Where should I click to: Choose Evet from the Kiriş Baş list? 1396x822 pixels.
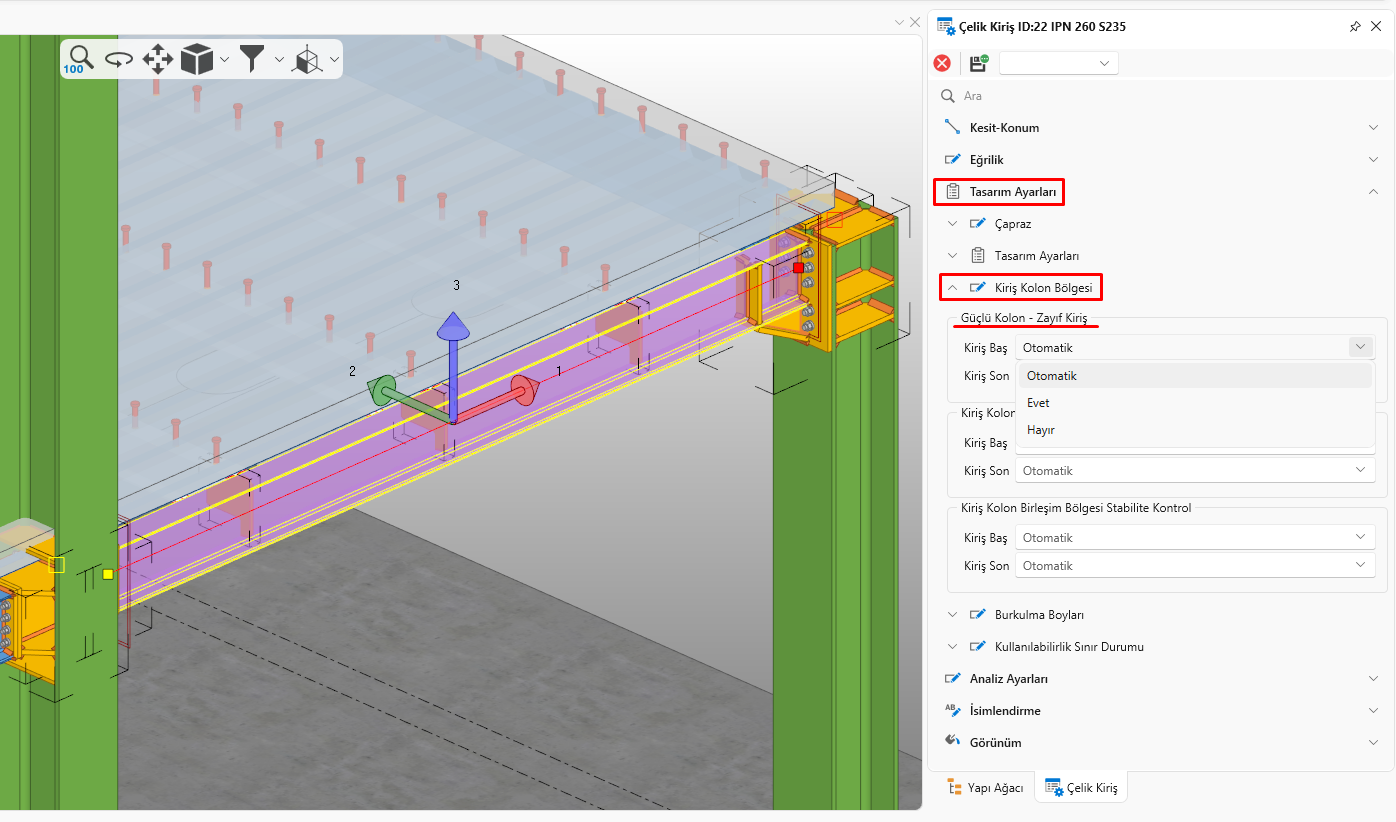click(x=1038, y=403)
